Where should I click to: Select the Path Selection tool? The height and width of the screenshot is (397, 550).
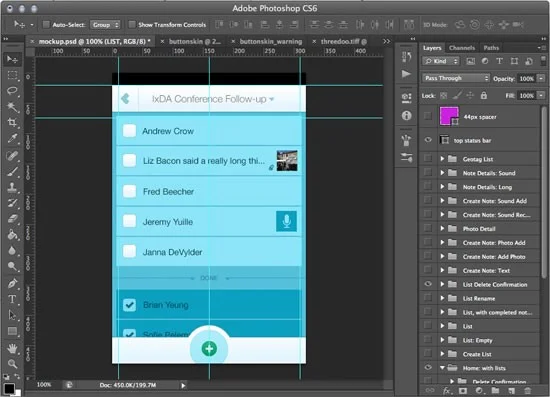point(12,315)
